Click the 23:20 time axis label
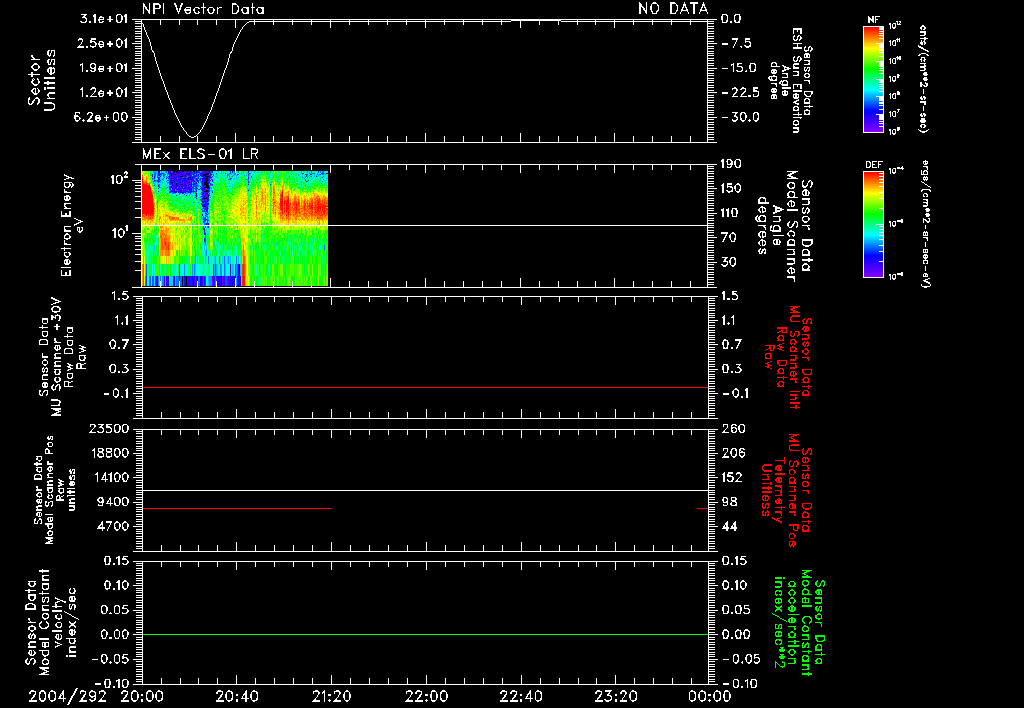 (615, 696)
